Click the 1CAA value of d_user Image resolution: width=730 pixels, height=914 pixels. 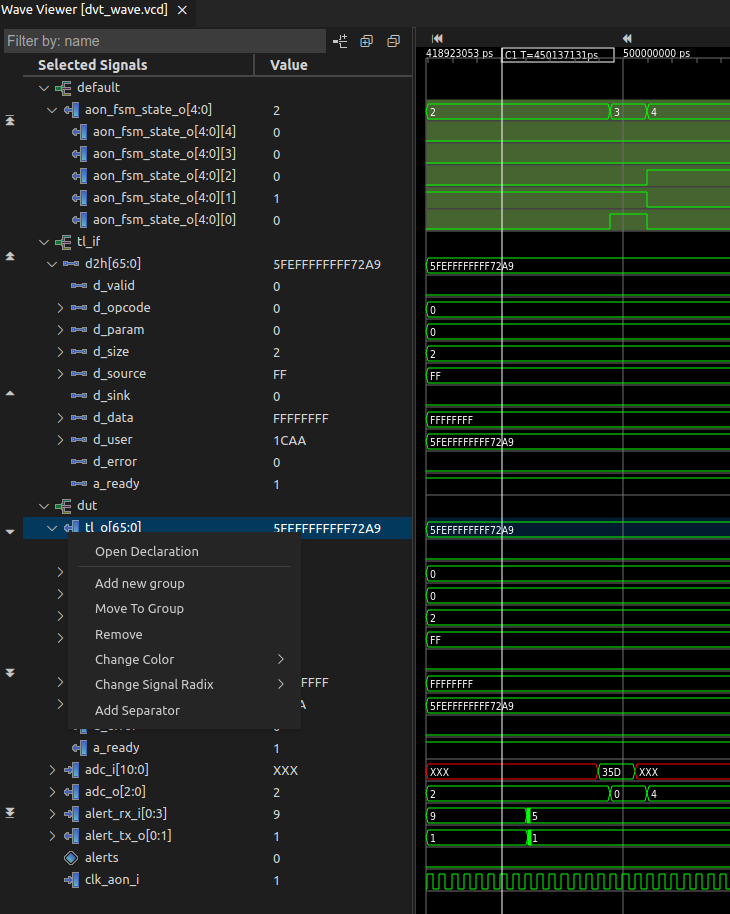290,441
